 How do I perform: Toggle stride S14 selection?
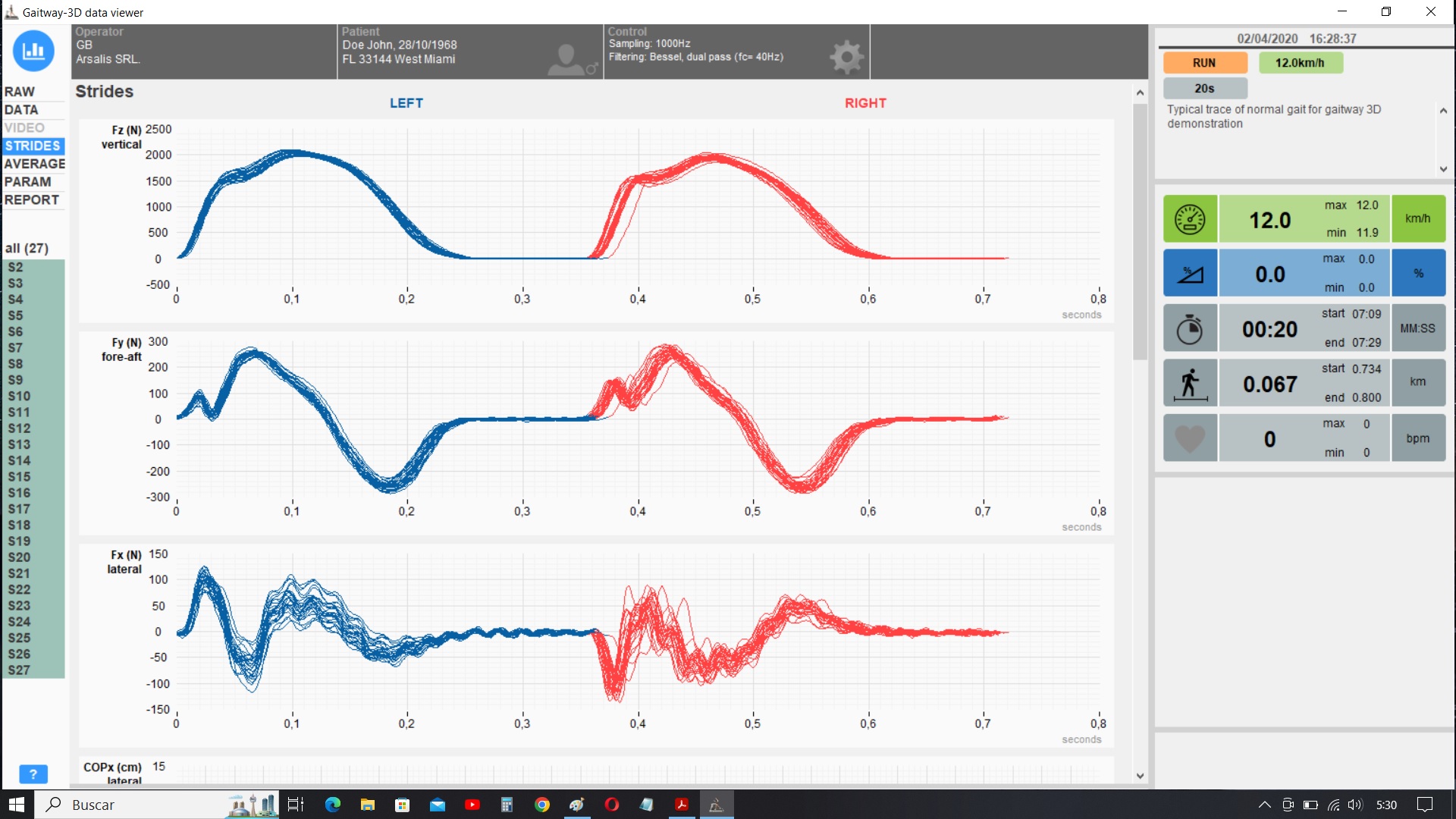tap(20, 460)
